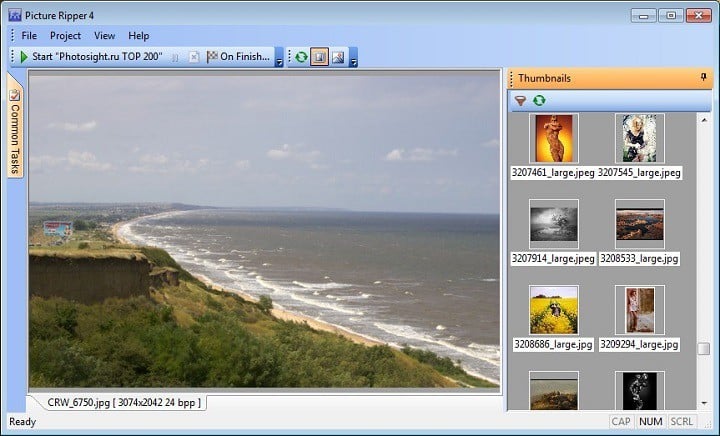The width and height of the screenshot is (720, 436).
Task: Expand the second toolbar overflow dropdown
Action: point(353,57)
